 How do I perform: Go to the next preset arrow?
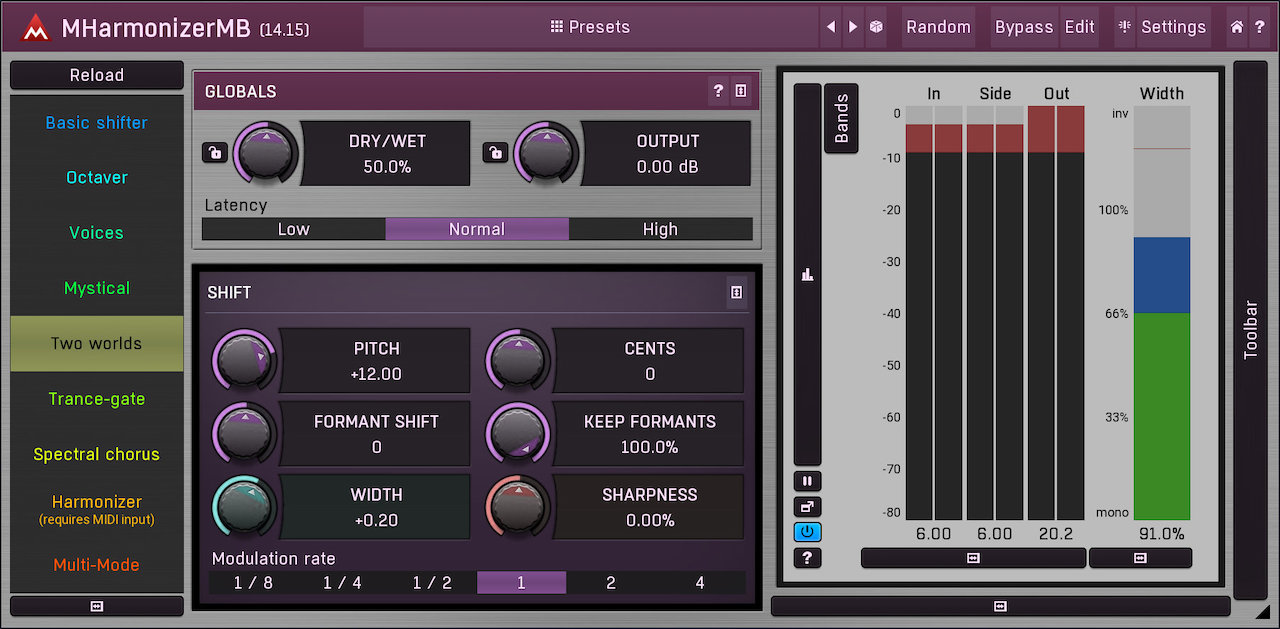(x=853, y=27)
